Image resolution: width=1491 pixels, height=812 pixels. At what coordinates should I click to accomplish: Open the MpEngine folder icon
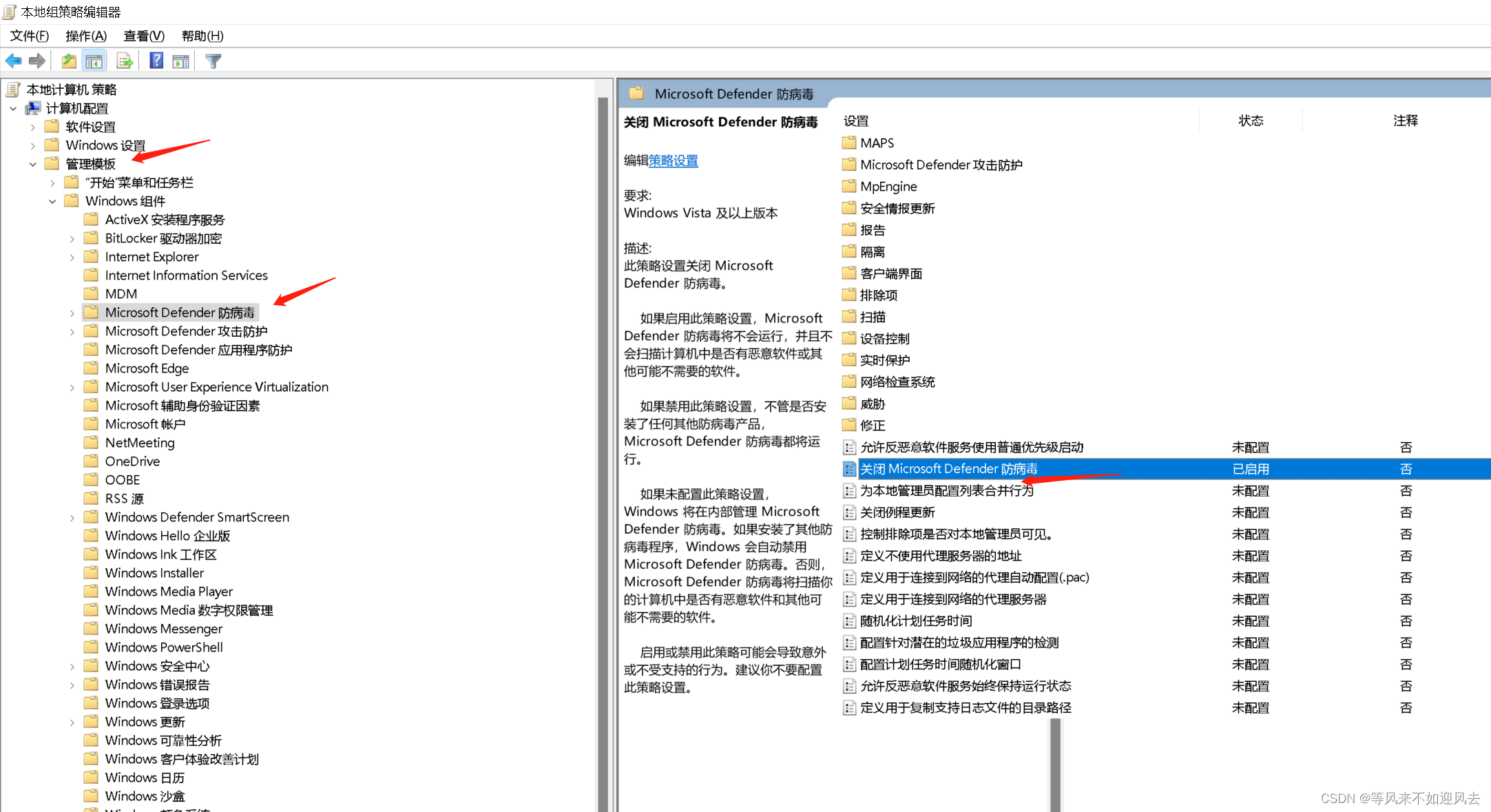tap(849, 187)
